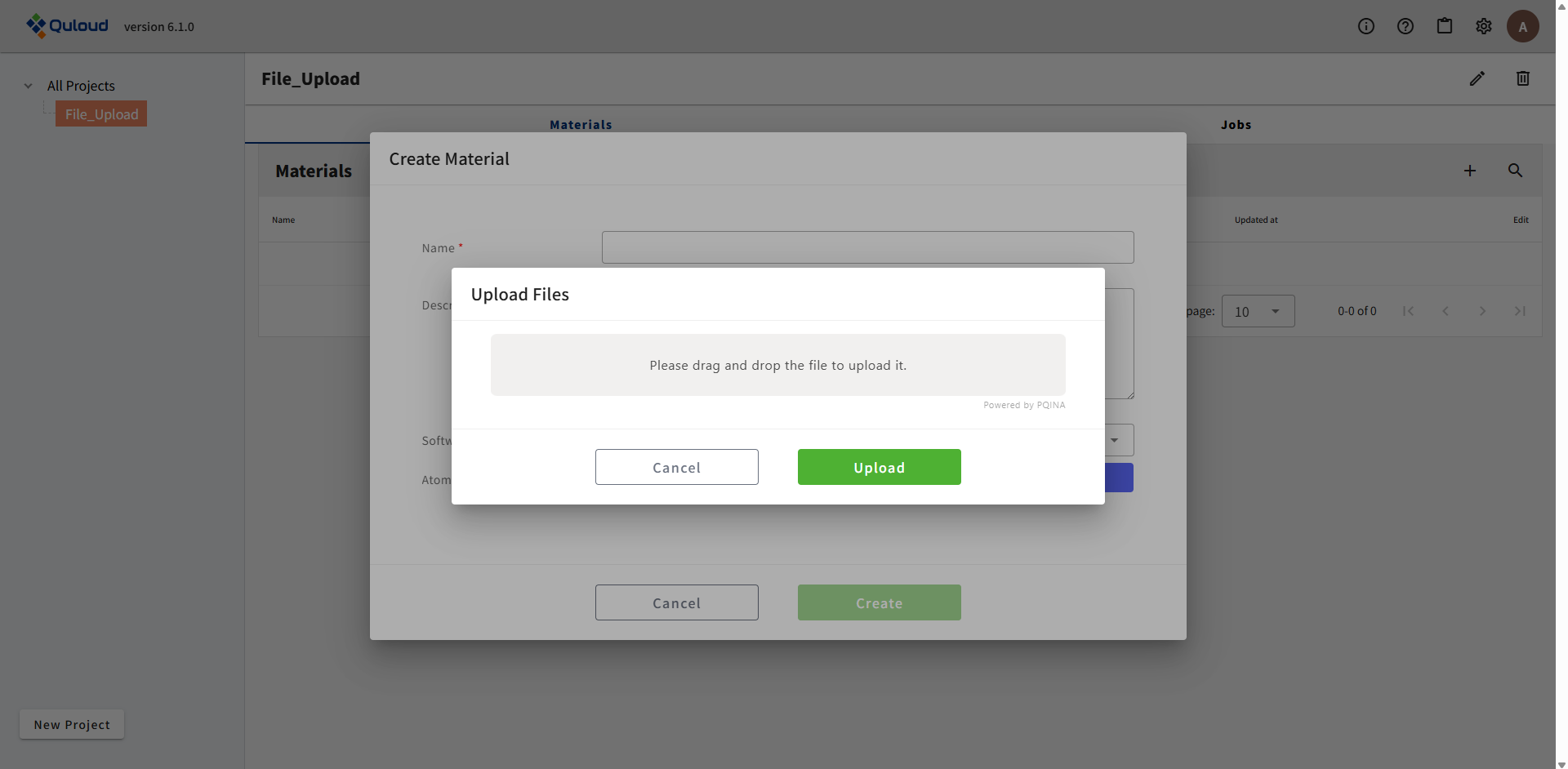
Task: Open settings gear icon
Action: pos(1484,26)
